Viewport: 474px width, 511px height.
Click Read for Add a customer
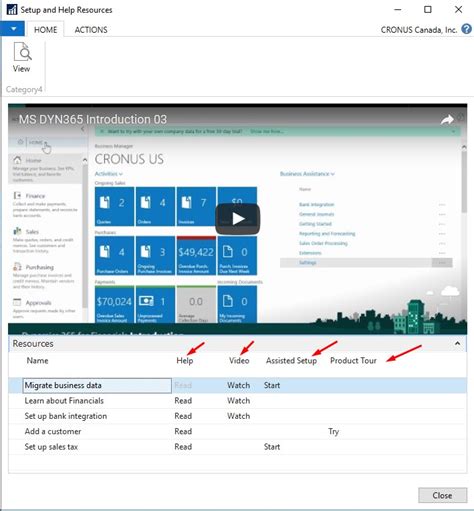pyautogui.click(x=183, y=431)
